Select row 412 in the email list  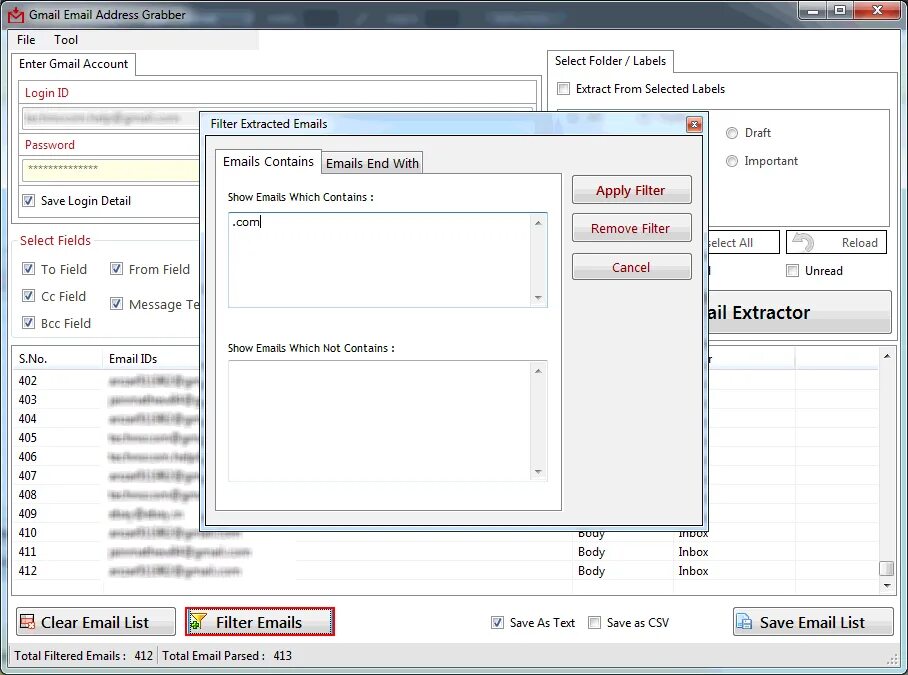pos(446,571)
